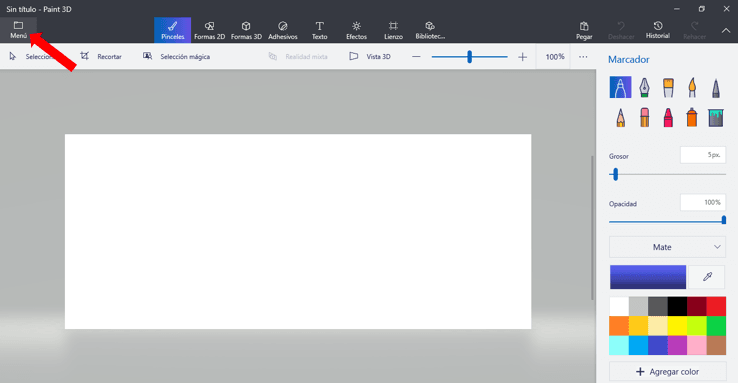This screenshot has width=738, height=383.
Task: Click the Opacidad value field
Action: tap(703, 202)
